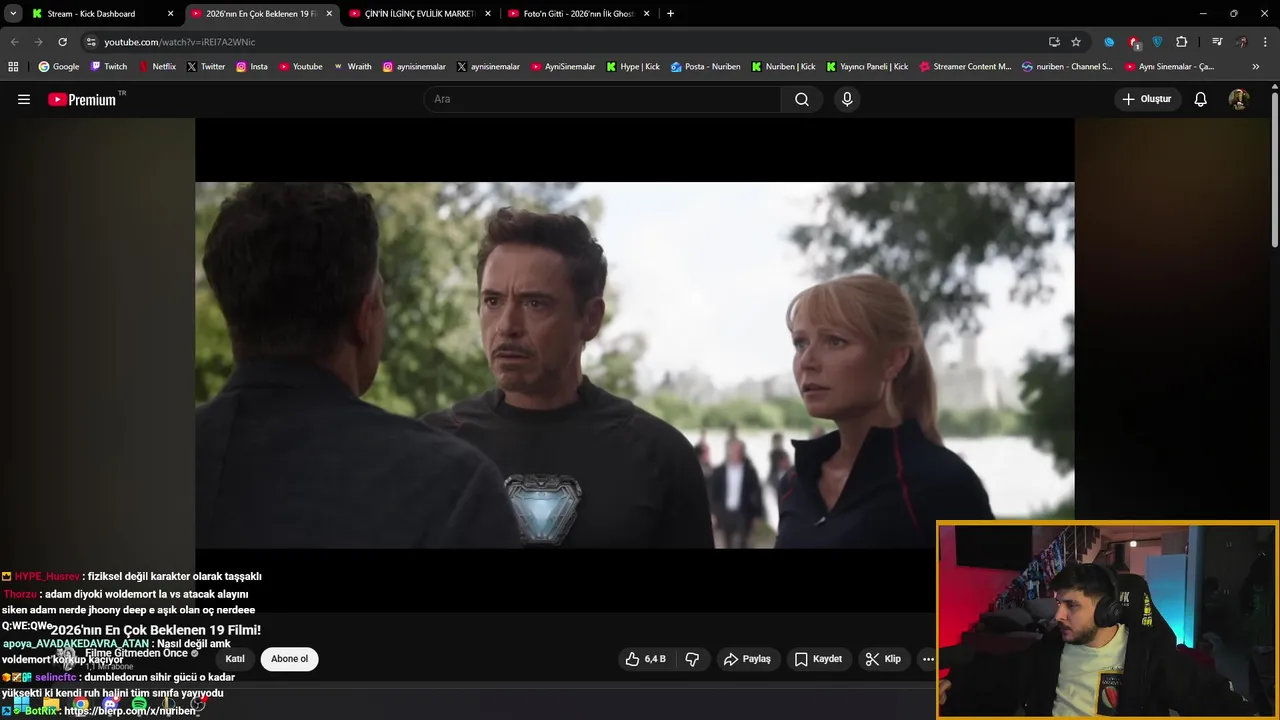Reload the page in the browser

coord(62,42)
